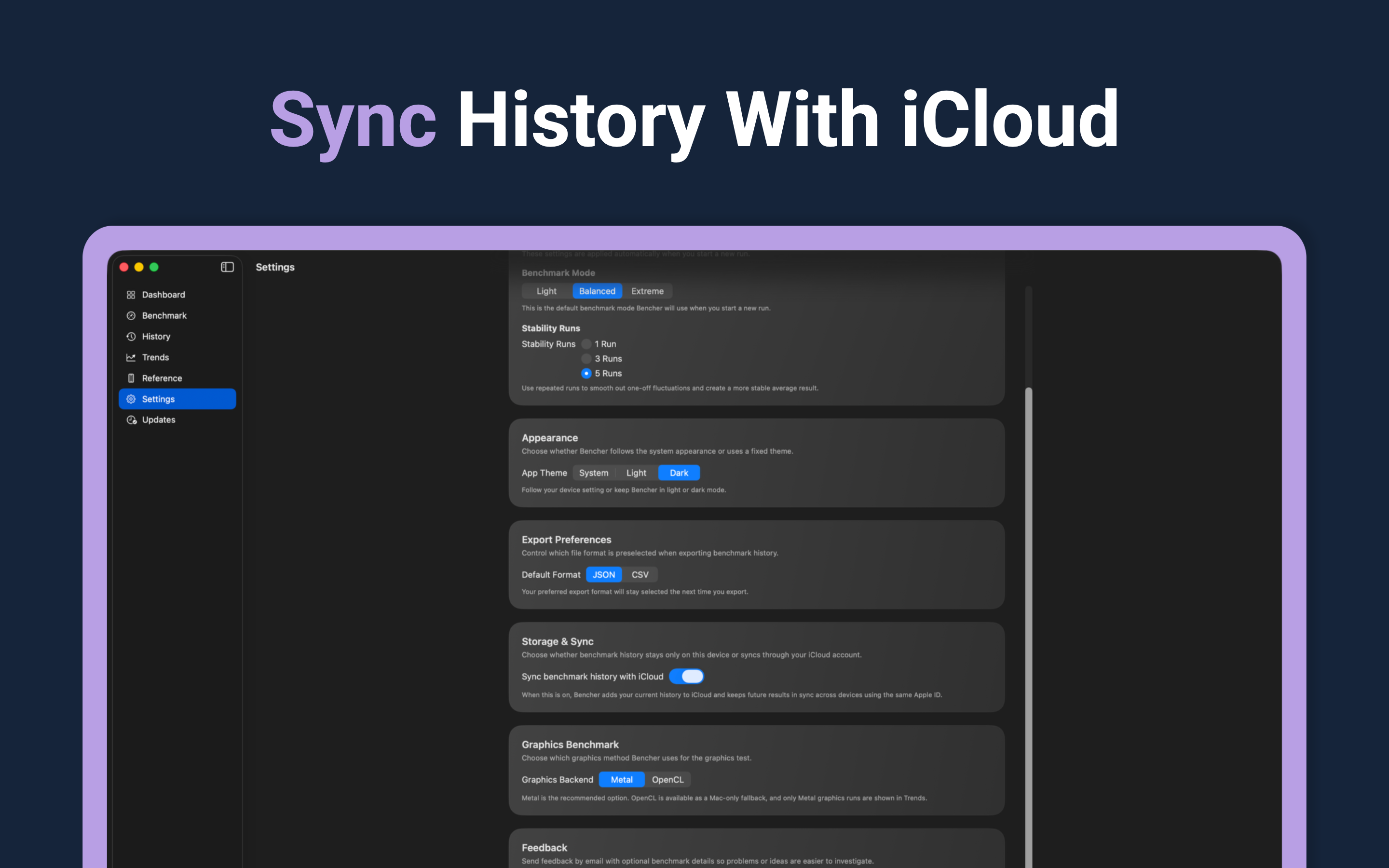The height and width of the screenshot is (868, 1389).
Task: Choose the 3 Runs stability option
Action: coord(586,359)
